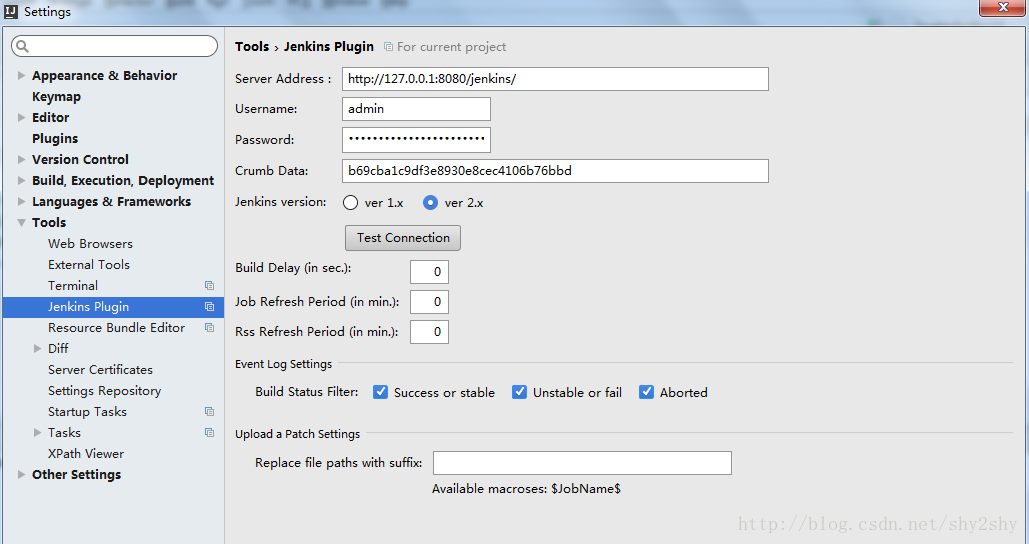
Task: Click the 'Available macroses: $JobName$' text
Action: (x=526, y=489)
